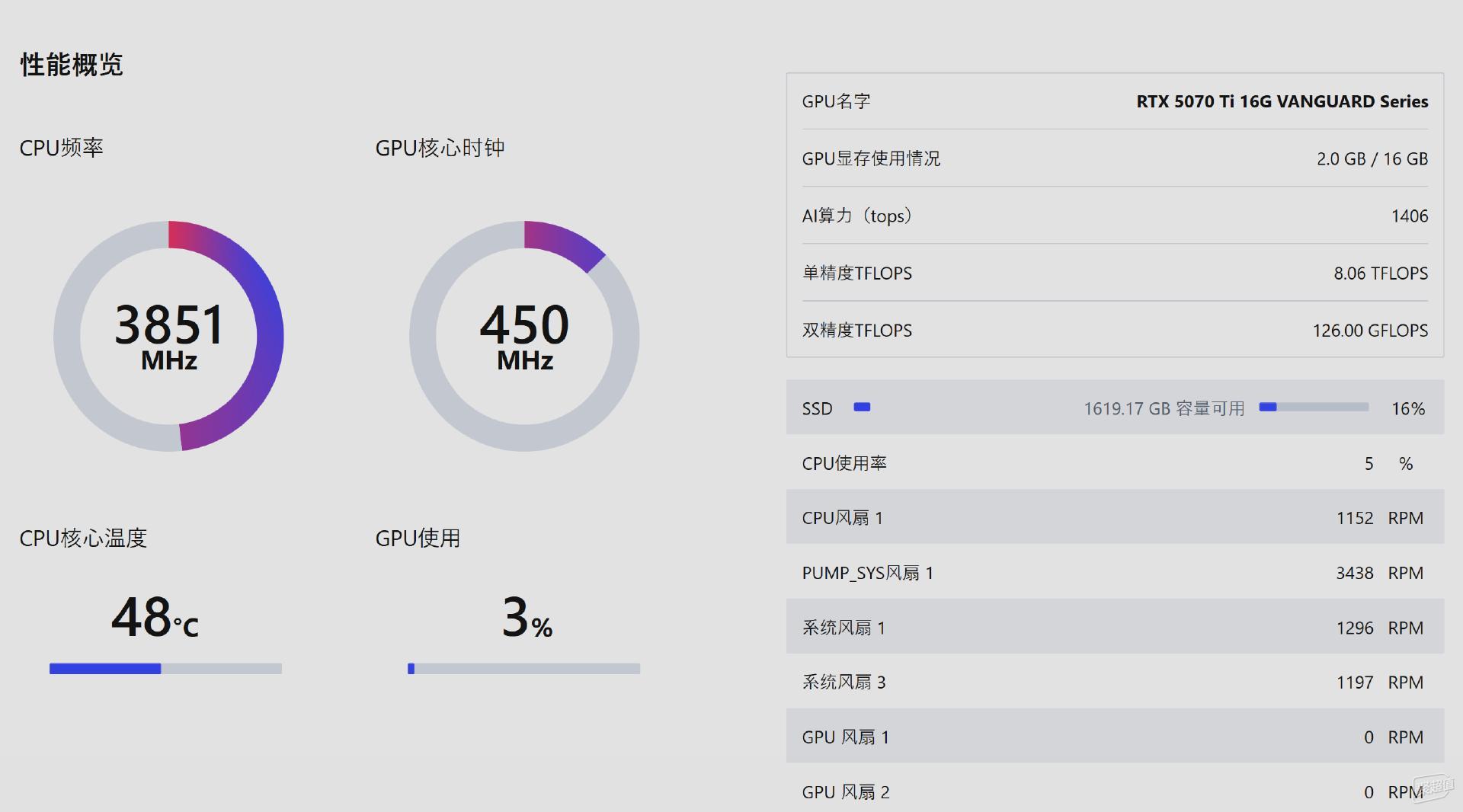This screenshot has height=812, width=1463.
Task: Click the 系统风扇 1 row label
Action: (844, 628)
